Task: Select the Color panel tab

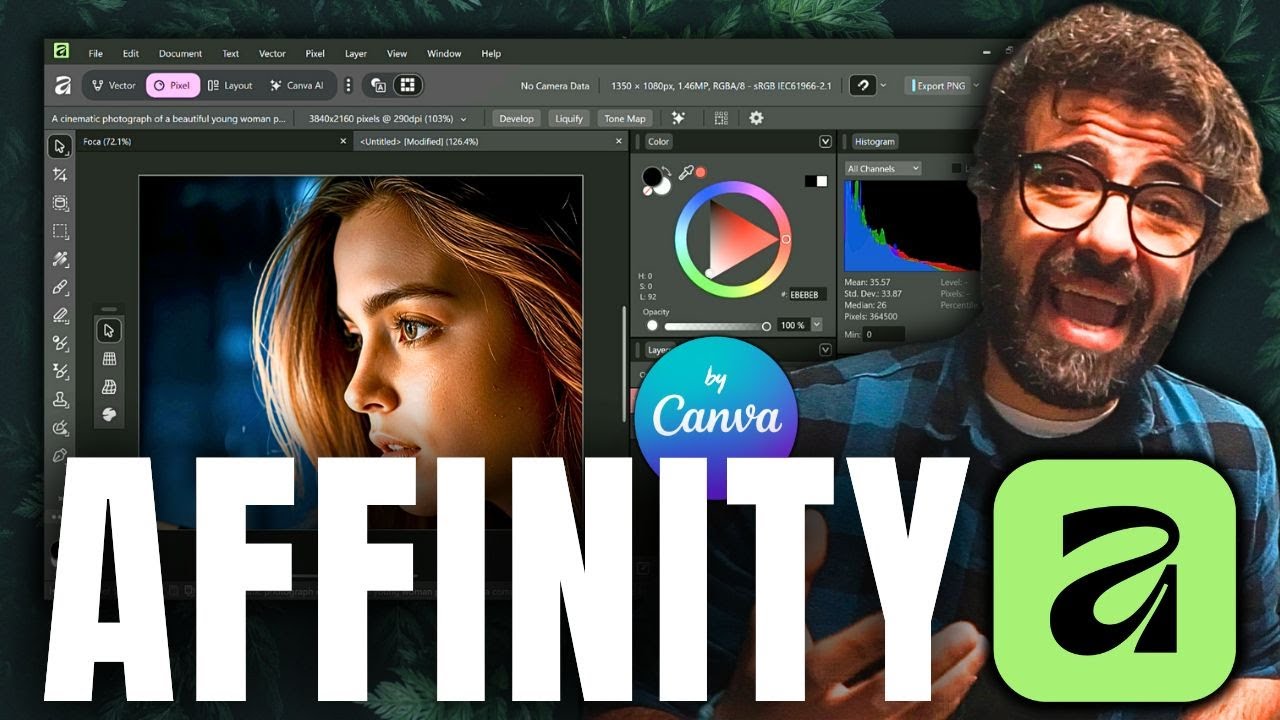Action: (659, 142)
